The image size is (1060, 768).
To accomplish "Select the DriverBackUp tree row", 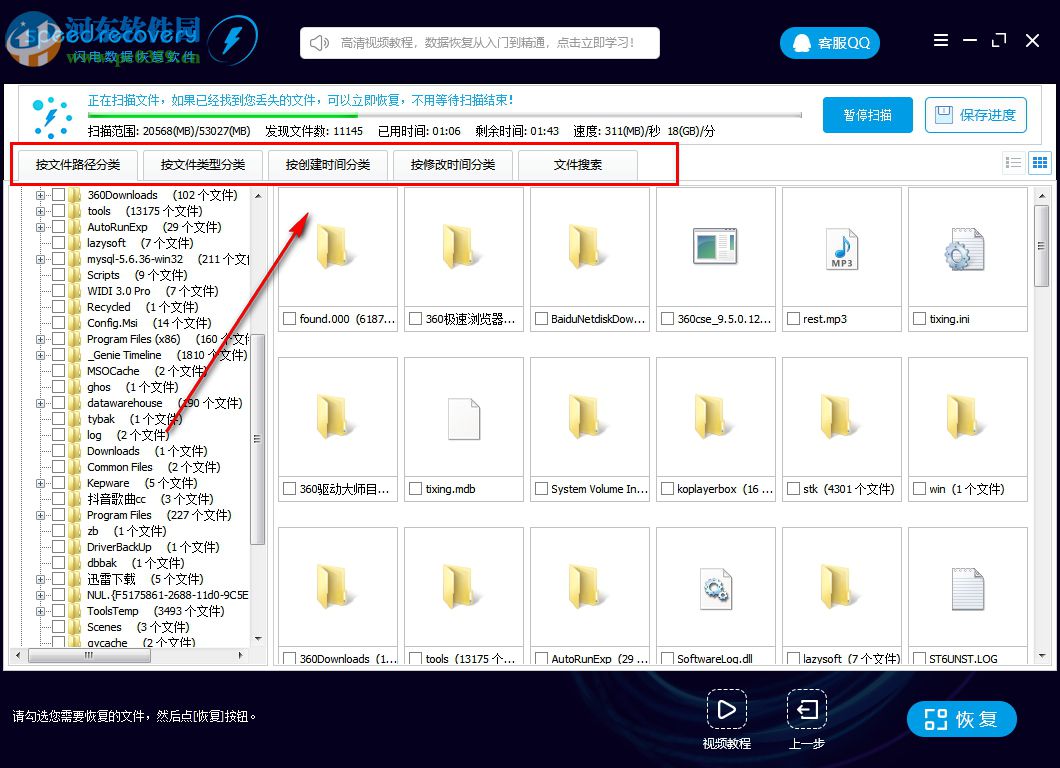I will [153, 547].
